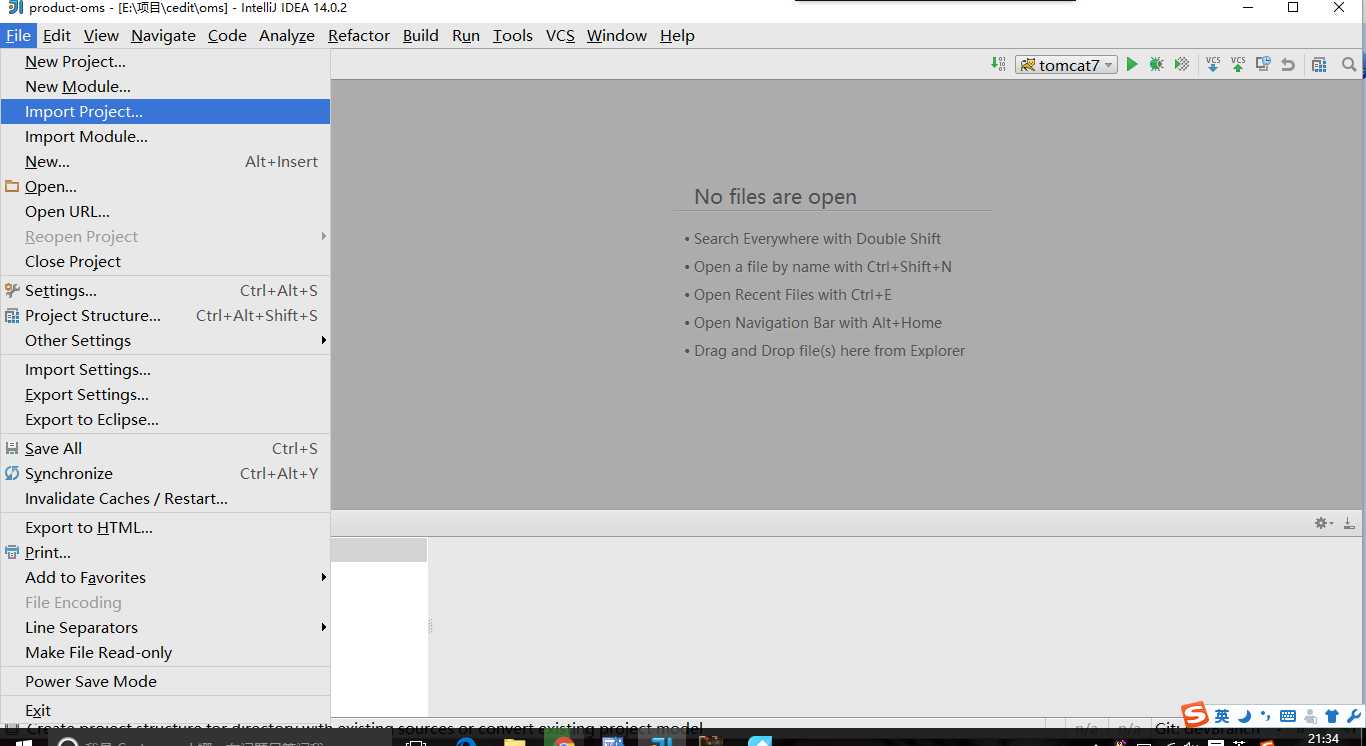Open the Build menu

[x=421, y=35]
